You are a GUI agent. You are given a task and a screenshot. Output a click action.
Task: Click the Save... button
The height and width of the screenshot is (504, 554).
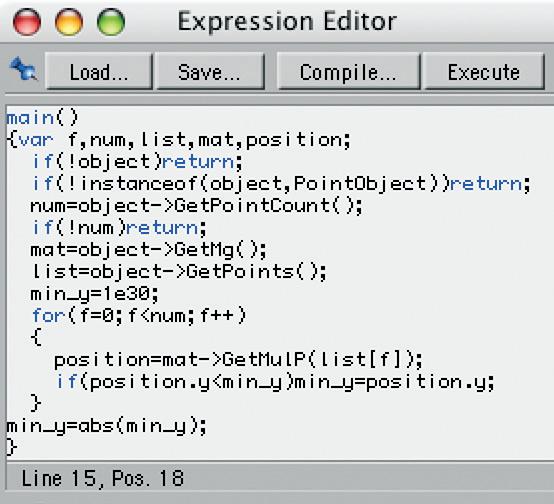(x=210, y=72)
